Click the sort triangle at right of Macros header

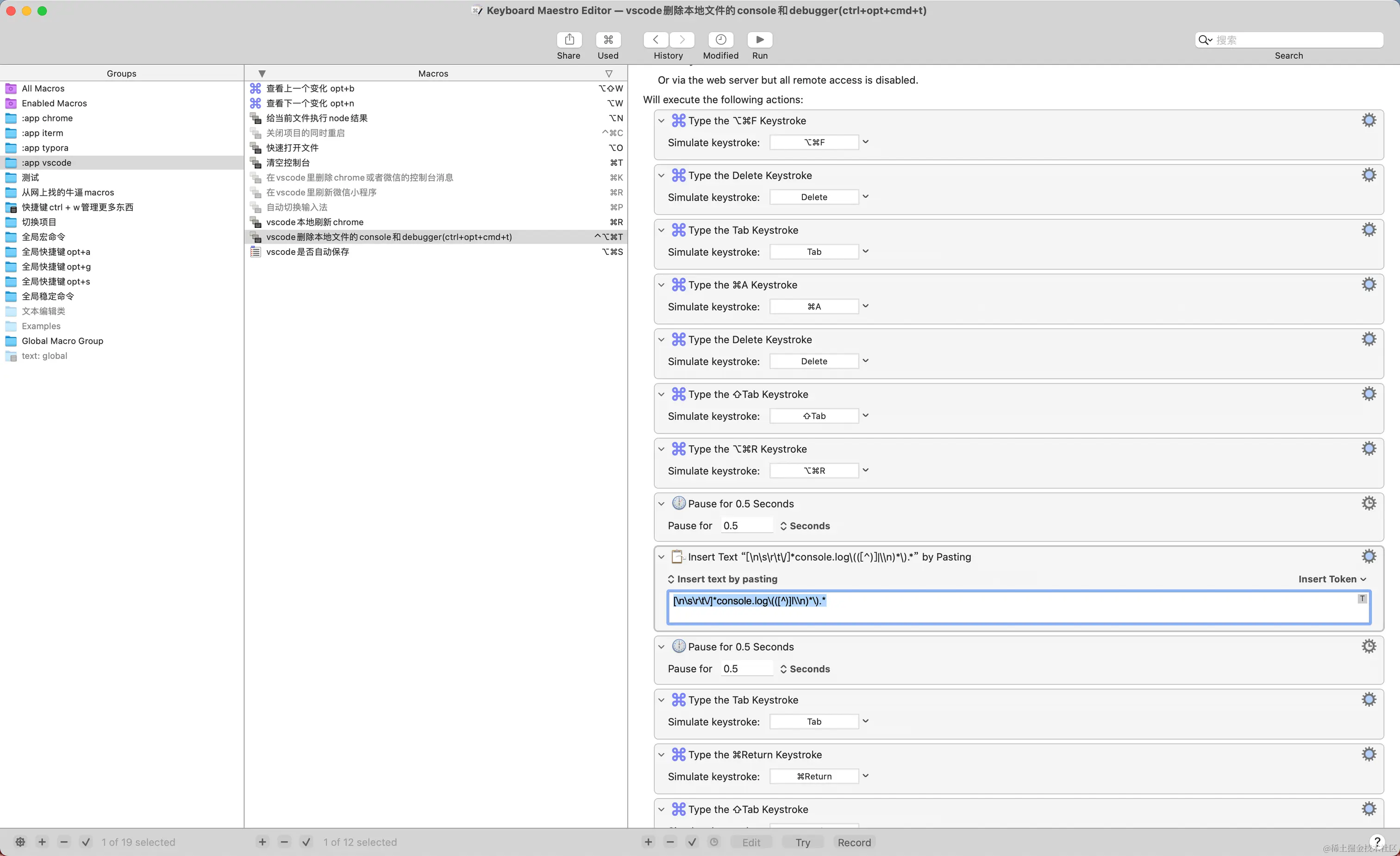click(x=608, y=73)
